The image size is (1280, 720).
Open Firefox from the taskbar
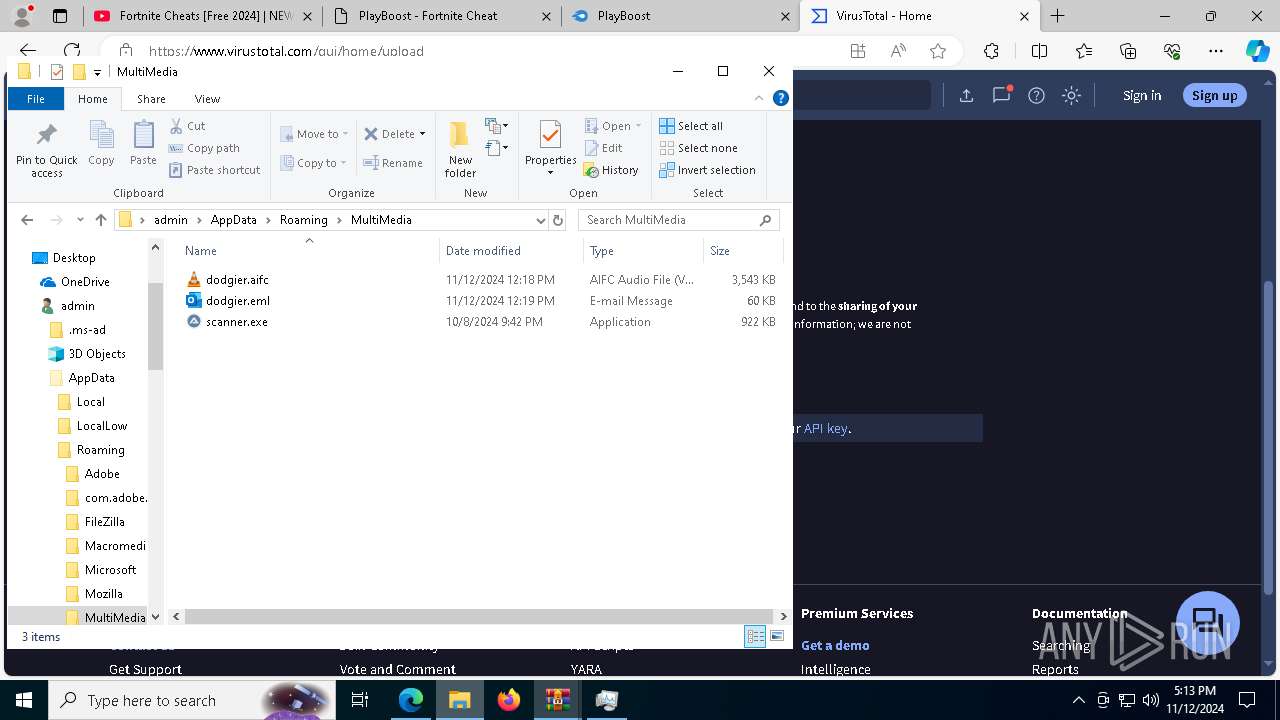pos(509,700)
